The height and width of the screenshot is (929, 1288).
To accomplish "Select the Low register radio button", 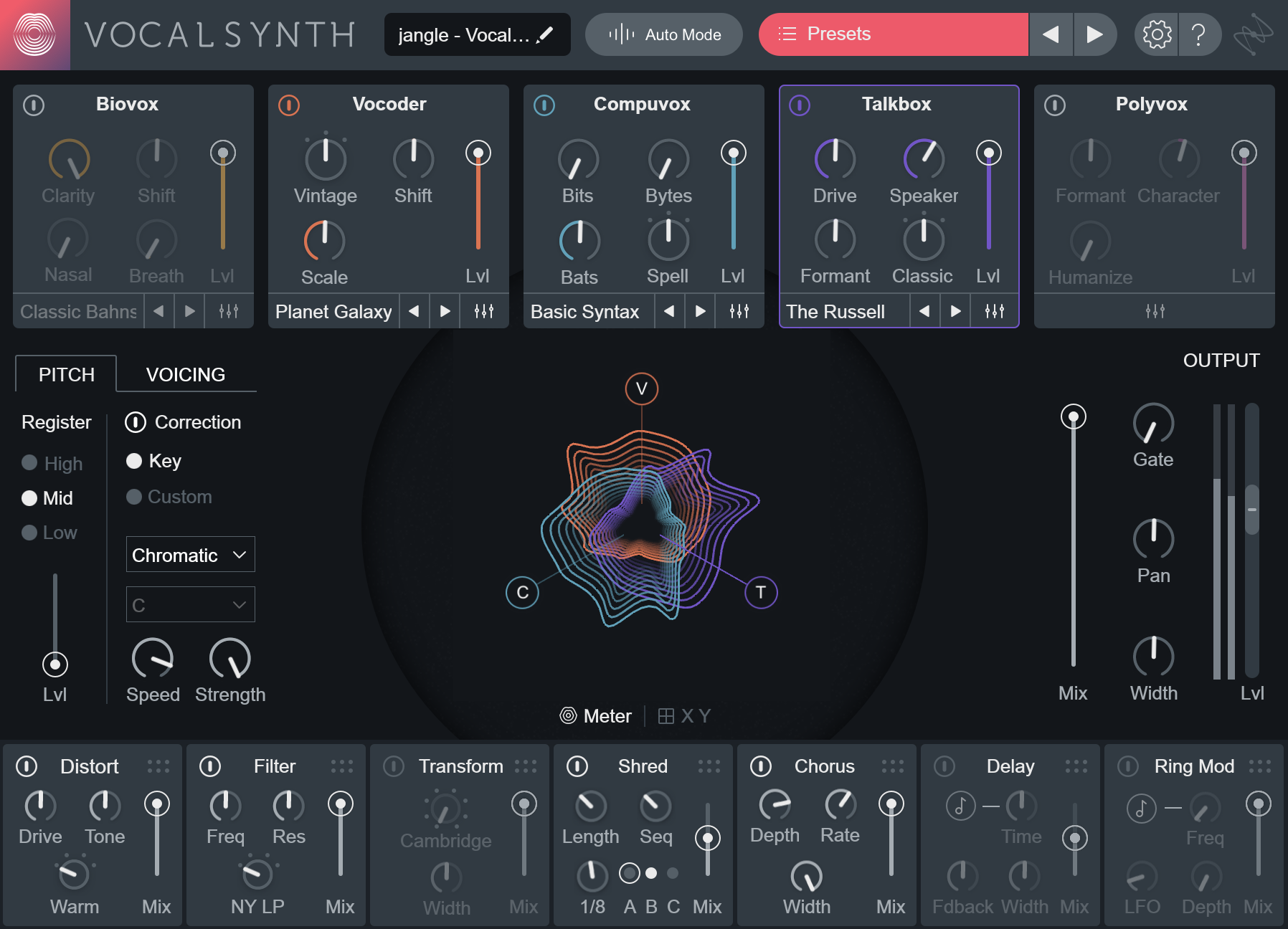I will [29, 533].
